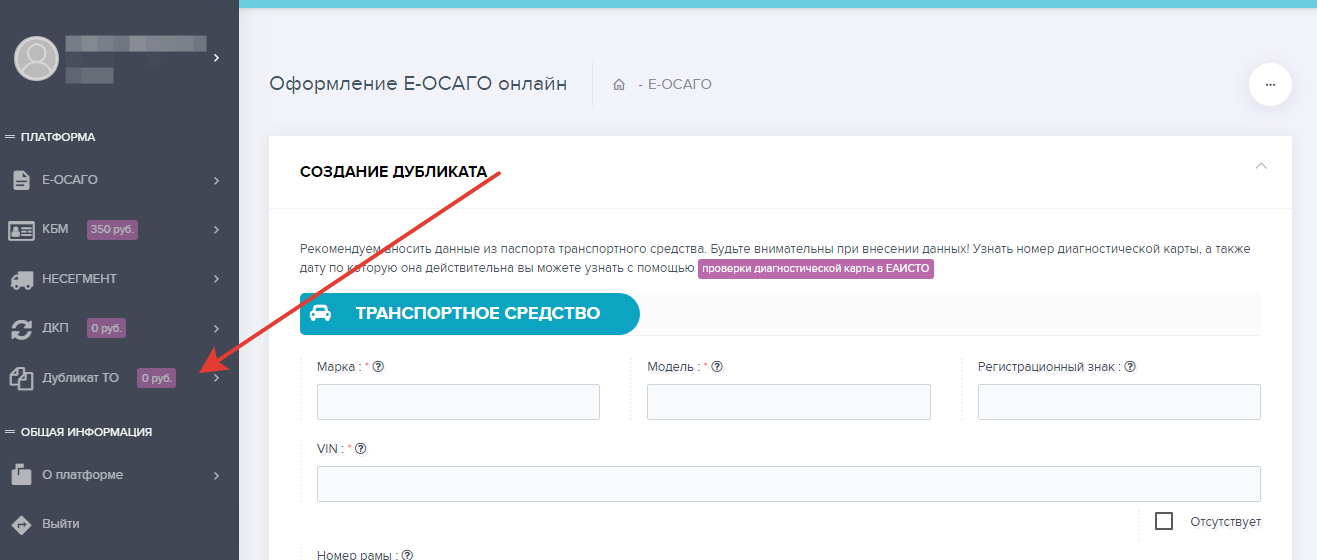Click the three-dots more options button
The height and width of the screenshot is (560, 1317).
tap(1270, 85)
